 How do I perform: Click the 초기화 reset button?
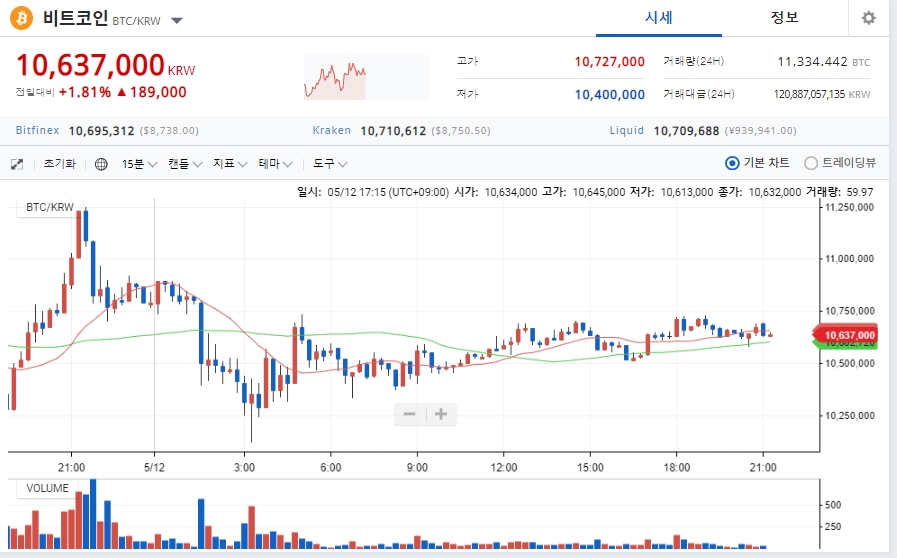59,164
